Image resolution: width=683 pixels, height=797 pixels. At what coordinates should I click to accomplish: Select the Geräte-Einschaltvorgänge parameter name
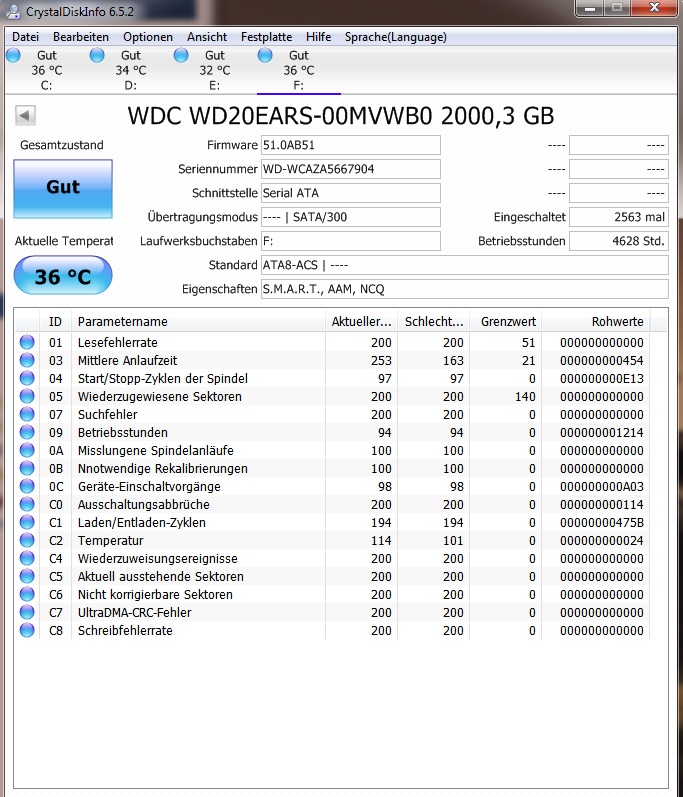(x=149, y=486)
